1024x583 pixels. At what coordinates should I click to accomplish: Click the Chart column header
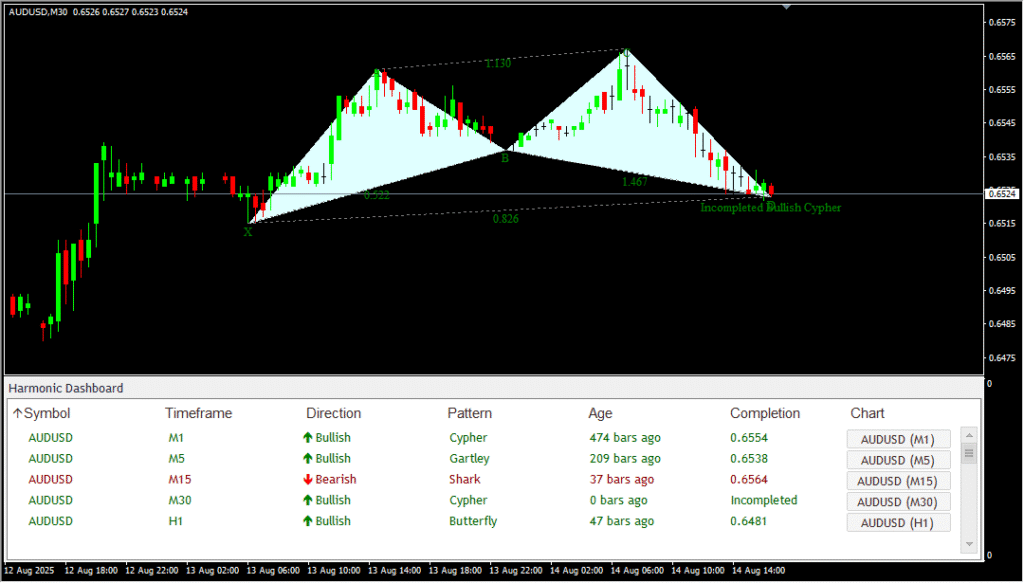(867, 413)
